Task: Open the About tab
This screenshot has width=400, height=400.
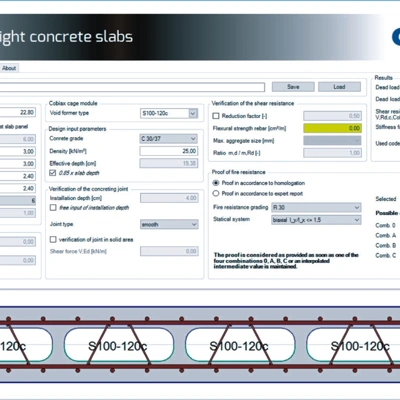Action: tap(9, 68)
